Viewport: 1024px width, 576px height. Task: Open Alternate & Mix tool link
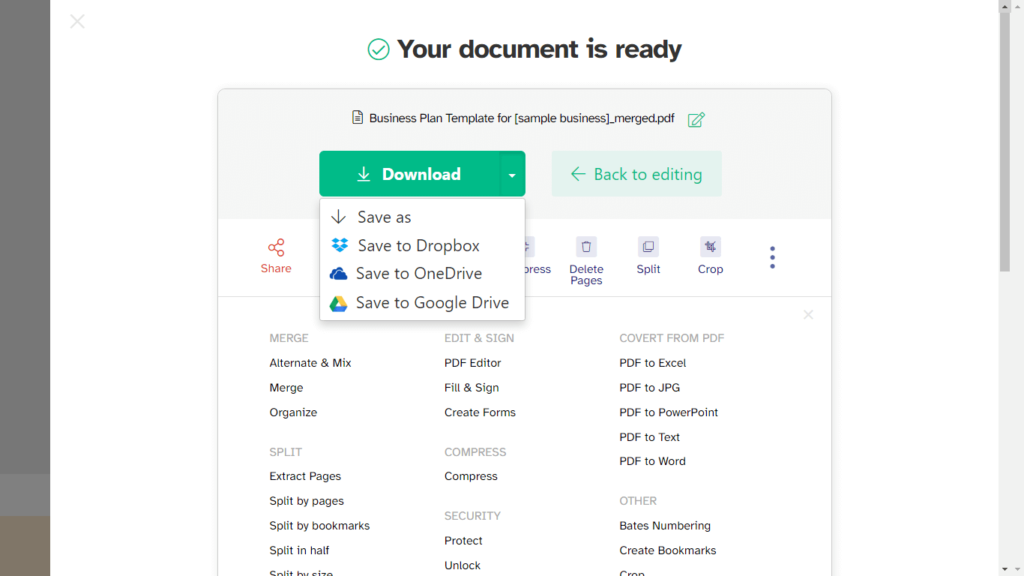310,363
